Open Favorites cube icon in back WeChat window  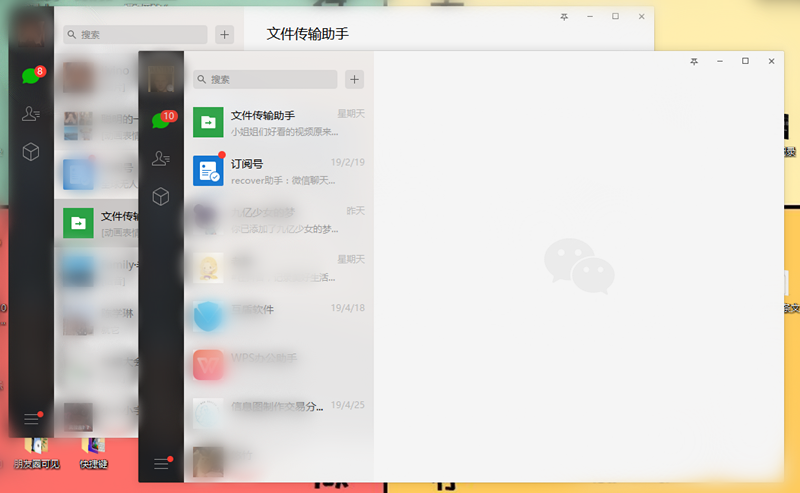coord(31,152)
